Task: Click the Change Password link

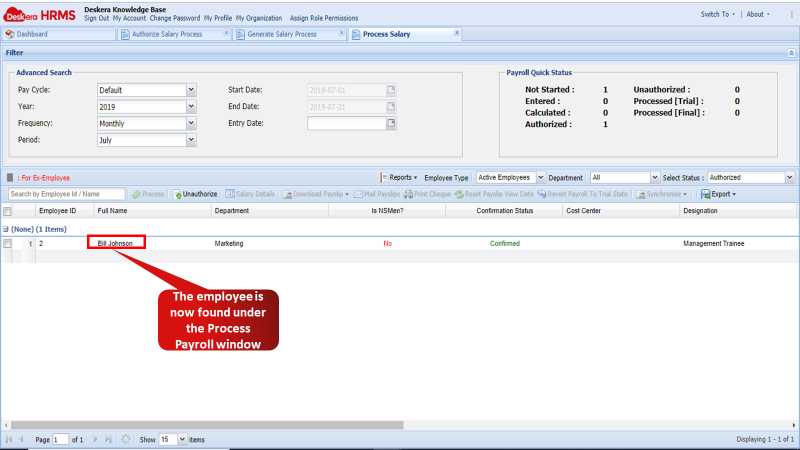Action: [x=174, y=18]
